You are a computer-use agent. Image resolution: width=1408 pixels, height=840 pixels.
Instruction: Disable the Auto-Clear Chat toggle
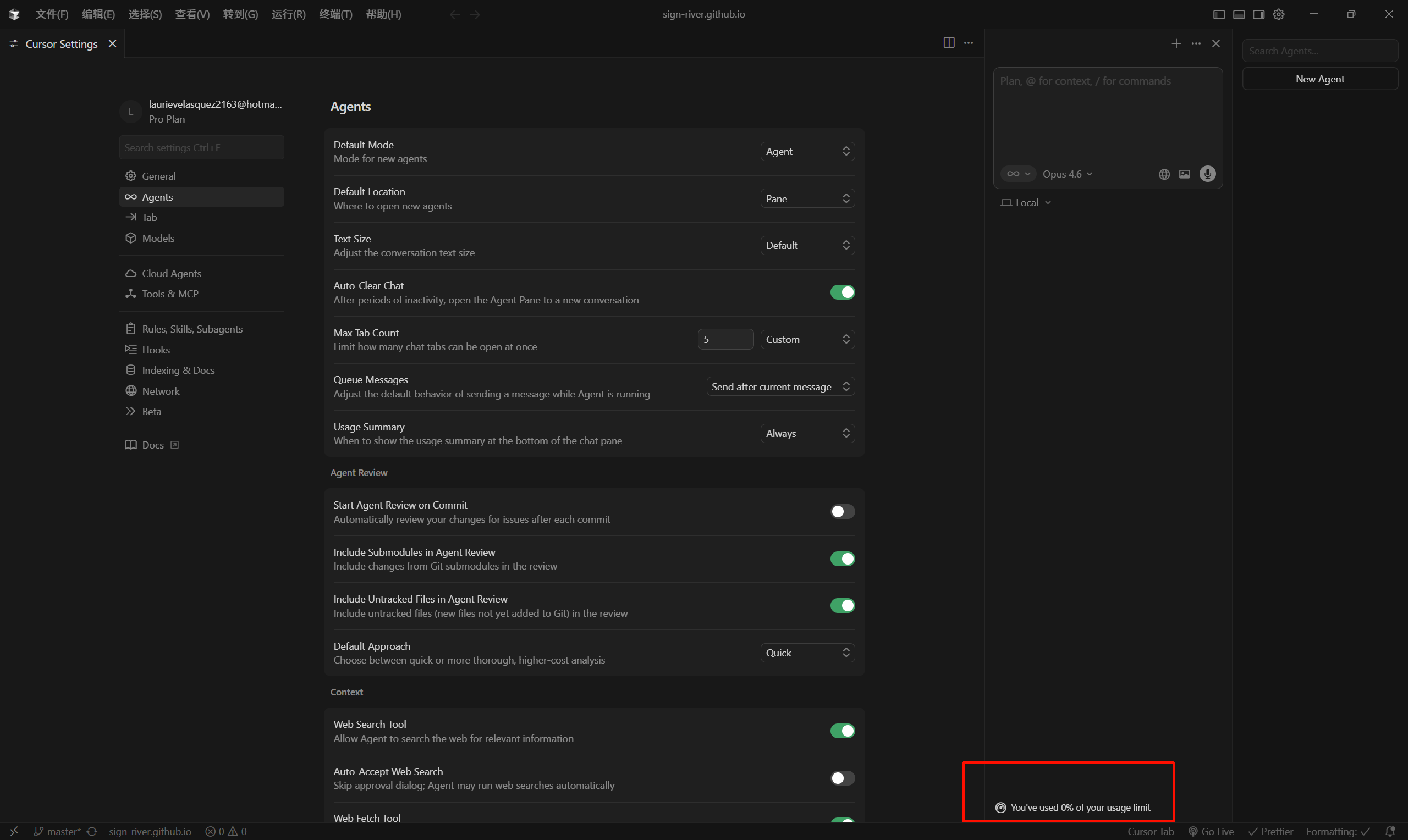(843, 292)
